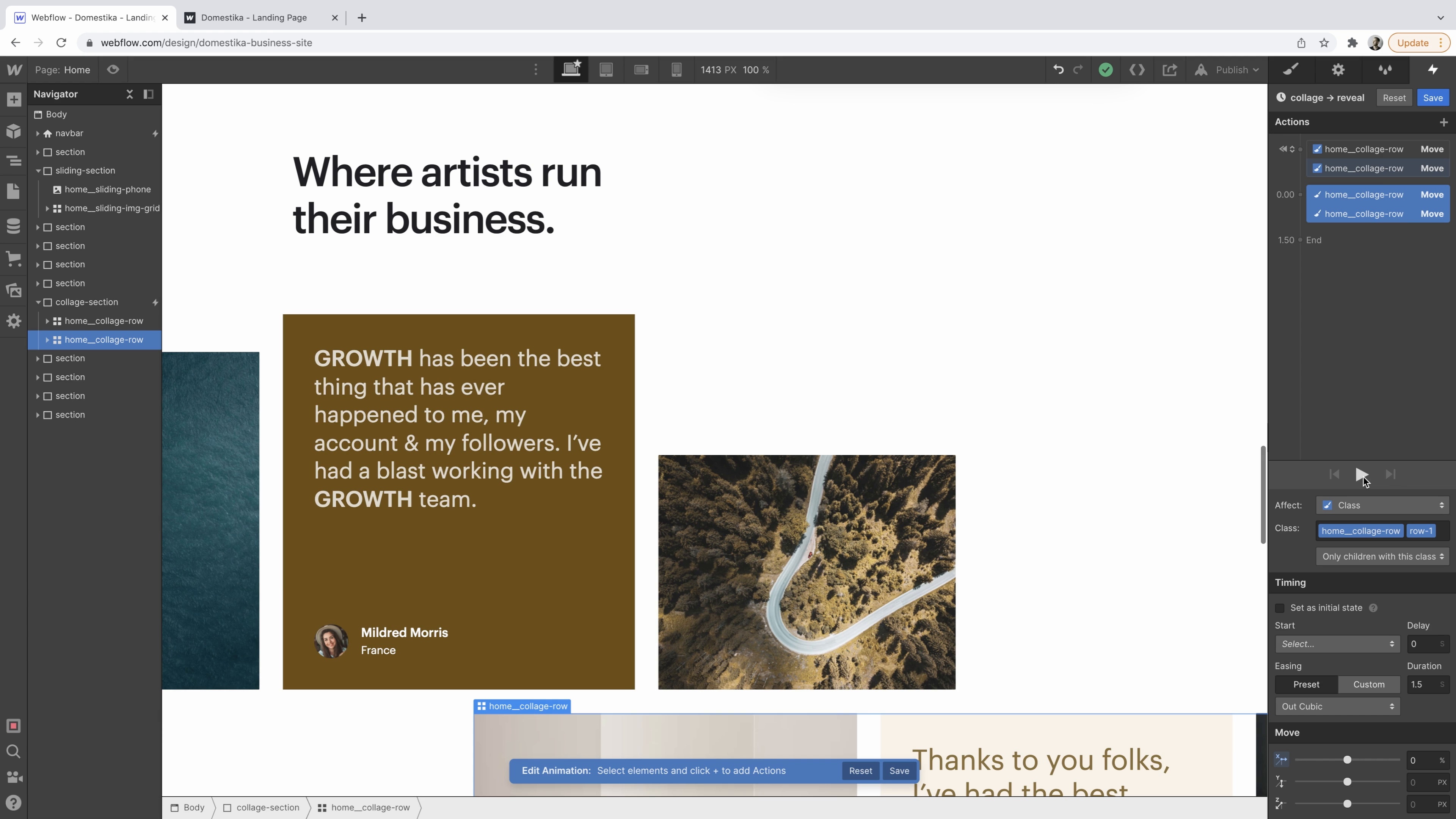Open the Out Cubic easing dropdown
1456x819 pixels.
[1337, 706]
